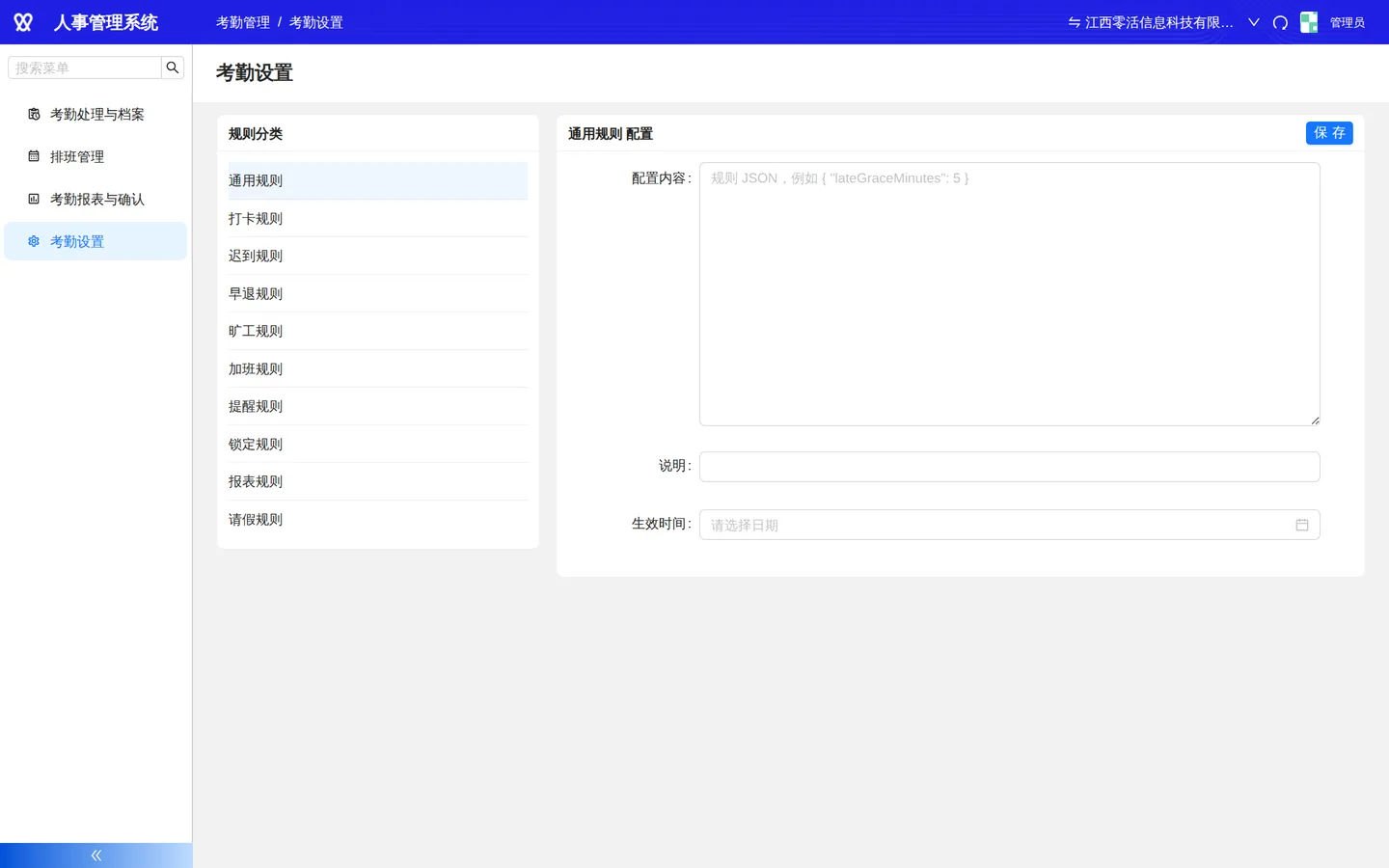1389x868 pixels.
Task: Select the 江西零活信息科技有限 company name
Action: click(x=1158, y=22)
